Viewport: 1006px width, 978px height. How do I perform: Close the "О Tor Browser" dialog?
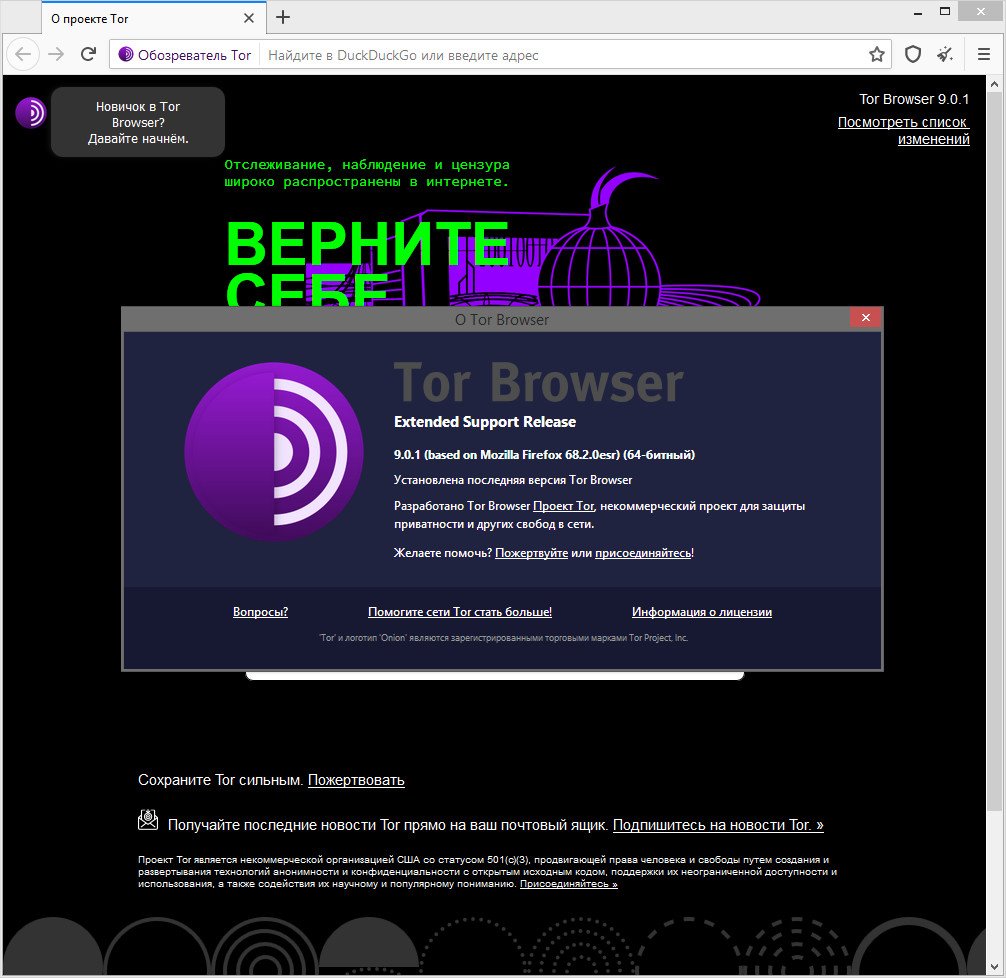[865, 318]
